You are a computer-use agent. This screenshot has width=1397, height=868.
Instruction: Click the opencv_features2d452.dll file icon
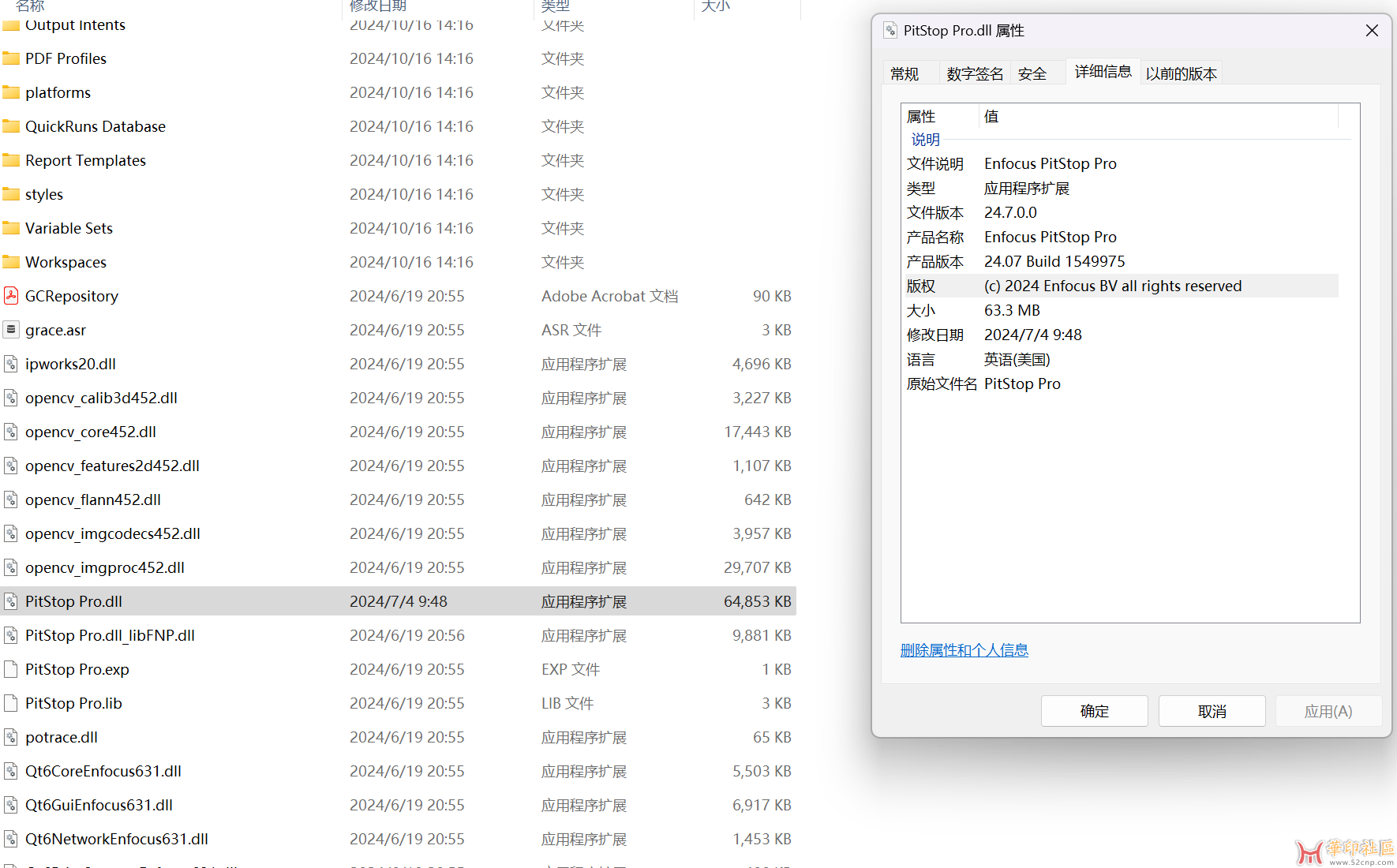click(x=11, y=466)
